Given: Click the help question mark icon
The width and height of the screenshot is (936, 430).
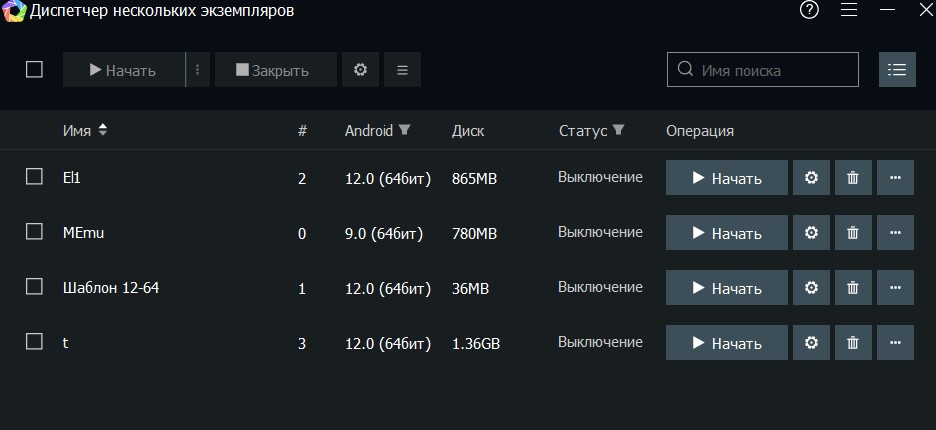Looking at the screenshot, I should coord(809,10).
